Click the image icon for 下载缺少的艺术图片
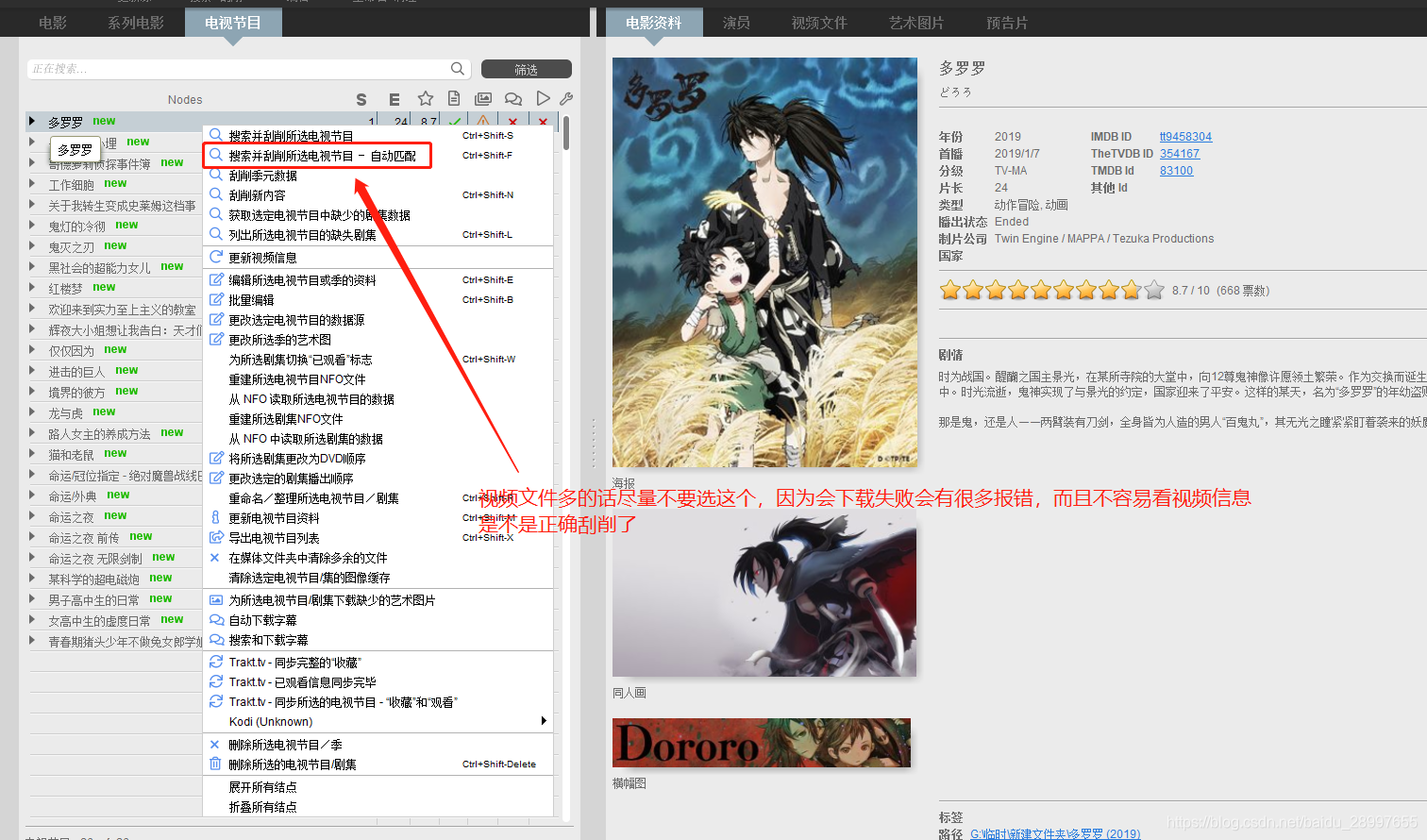Image resolution: width=1427 pixels, height=840 pixels. coord(216,599)
